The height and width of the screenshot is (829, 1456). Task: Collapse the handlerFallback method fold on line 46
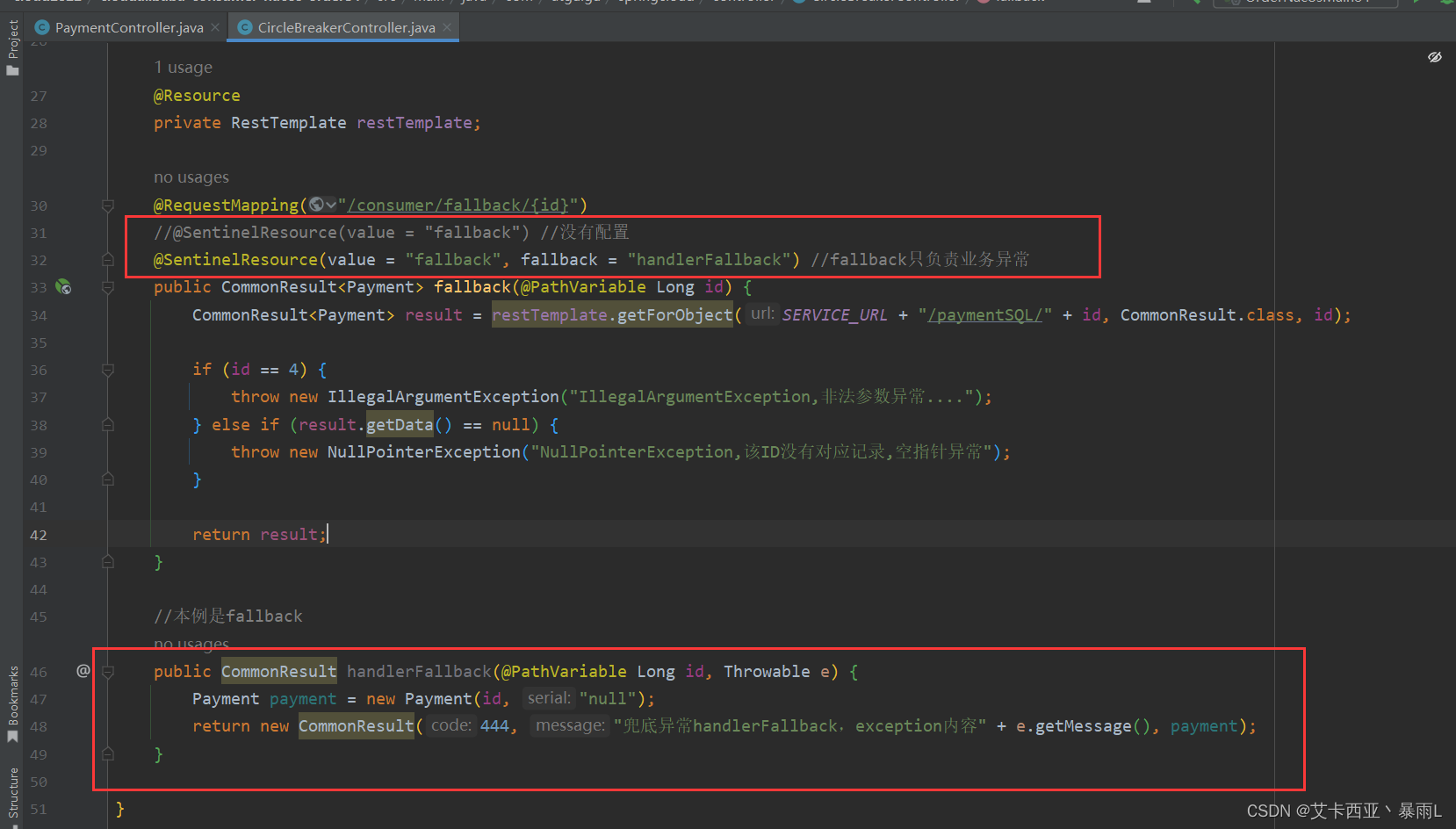pyautogui.click(x=108, y=672)
